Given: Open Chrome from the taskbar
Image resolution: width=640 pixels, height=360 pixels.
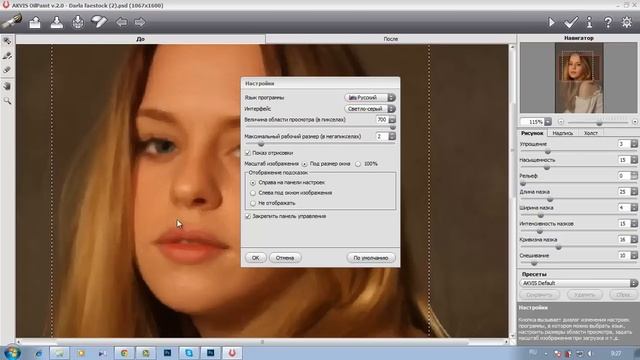Looking at the screenshot, I should click(124, 353).
